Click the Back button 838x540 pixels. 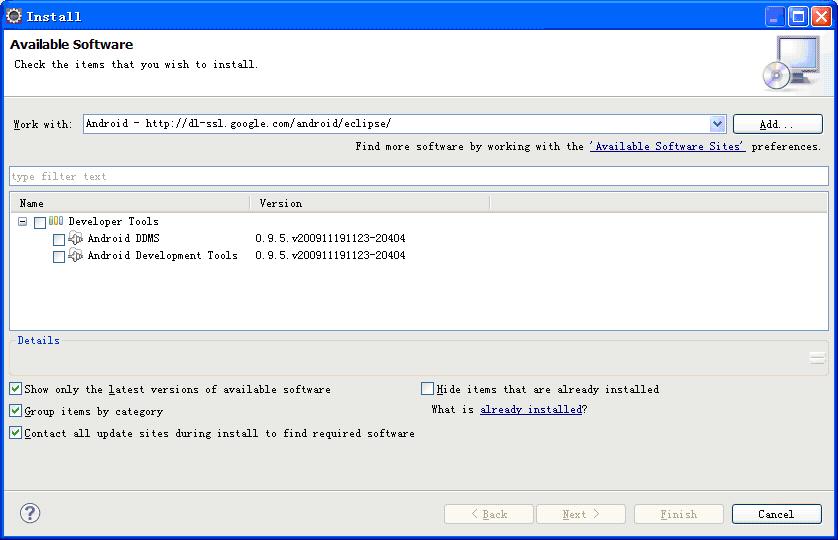[x=488, y=514]
